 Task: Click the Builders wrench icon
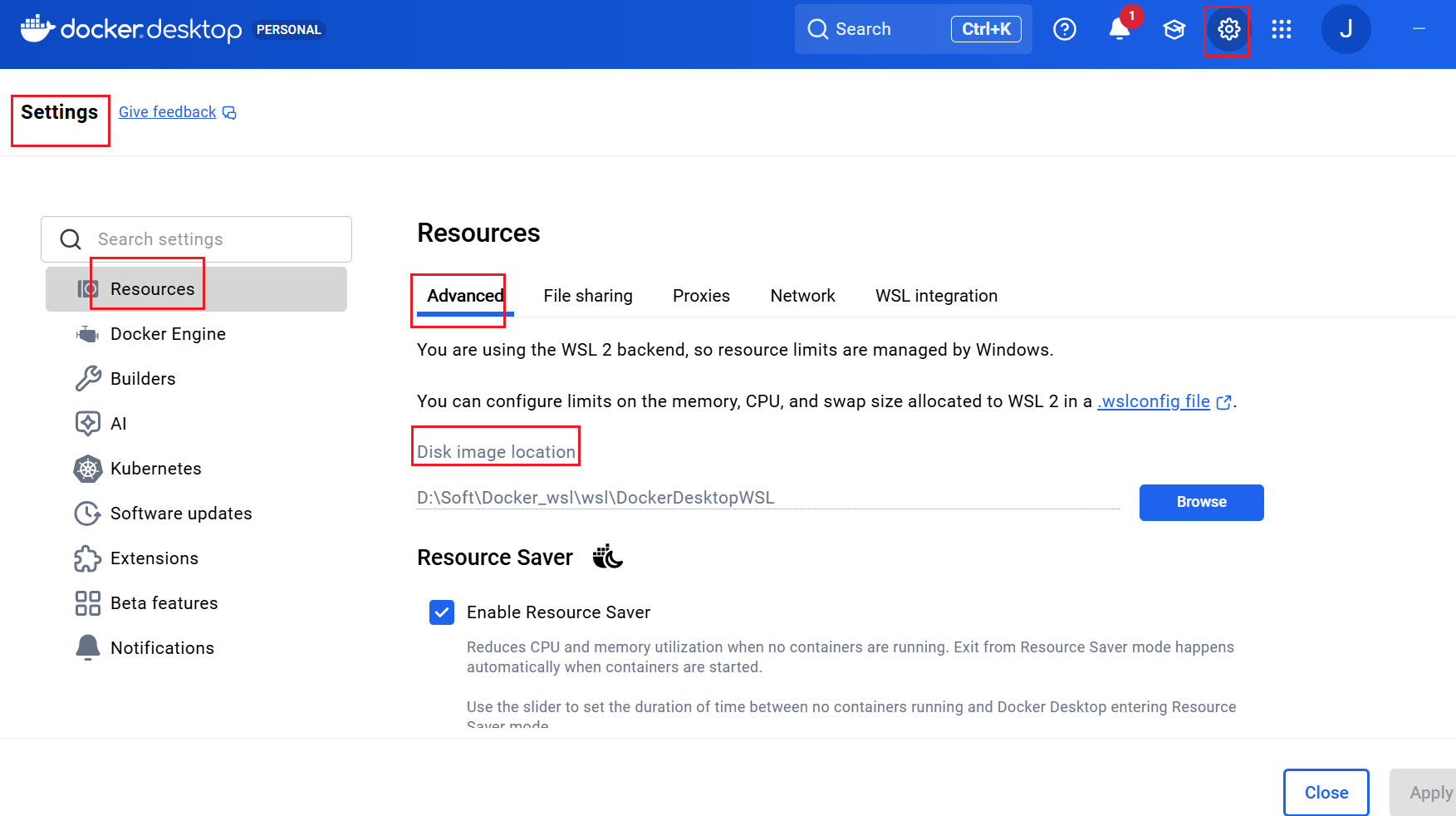point(87,379)
